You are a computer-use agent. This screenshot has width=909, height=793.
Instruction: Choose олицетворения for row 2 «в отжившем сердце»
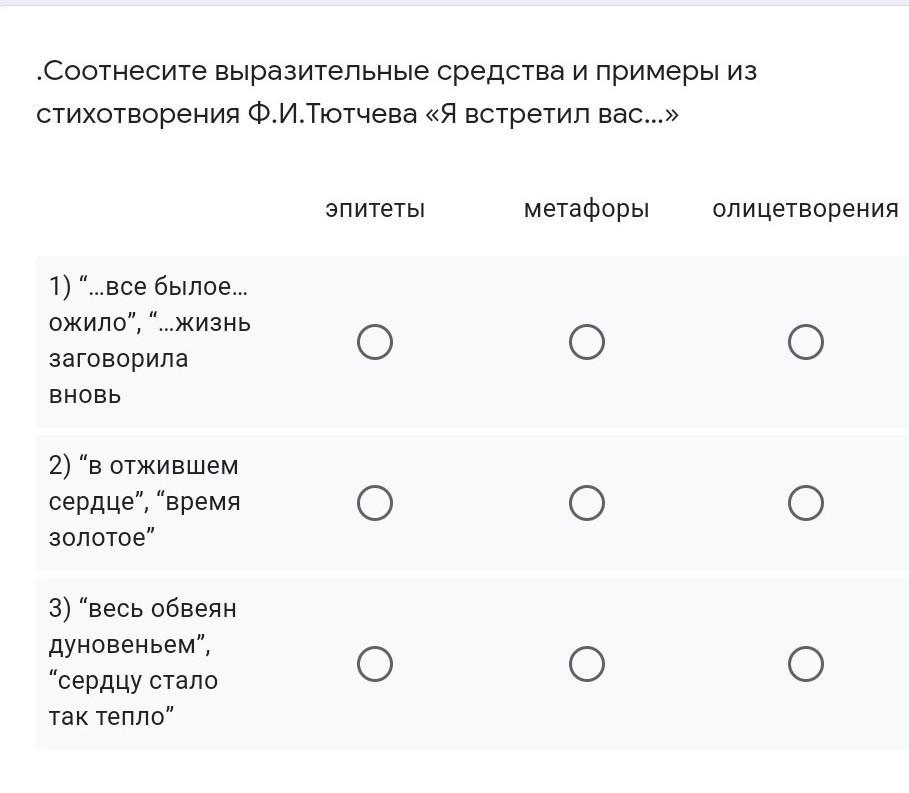click(x=805, y=503)
